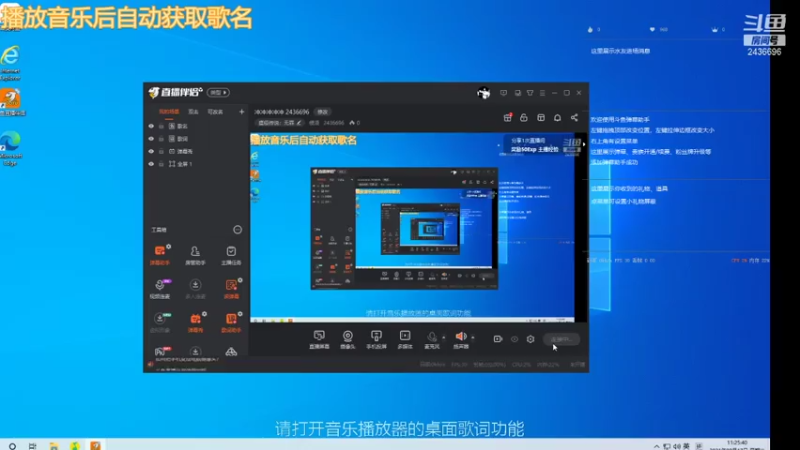Open the 弹幕秀 tool

point(195,322)
